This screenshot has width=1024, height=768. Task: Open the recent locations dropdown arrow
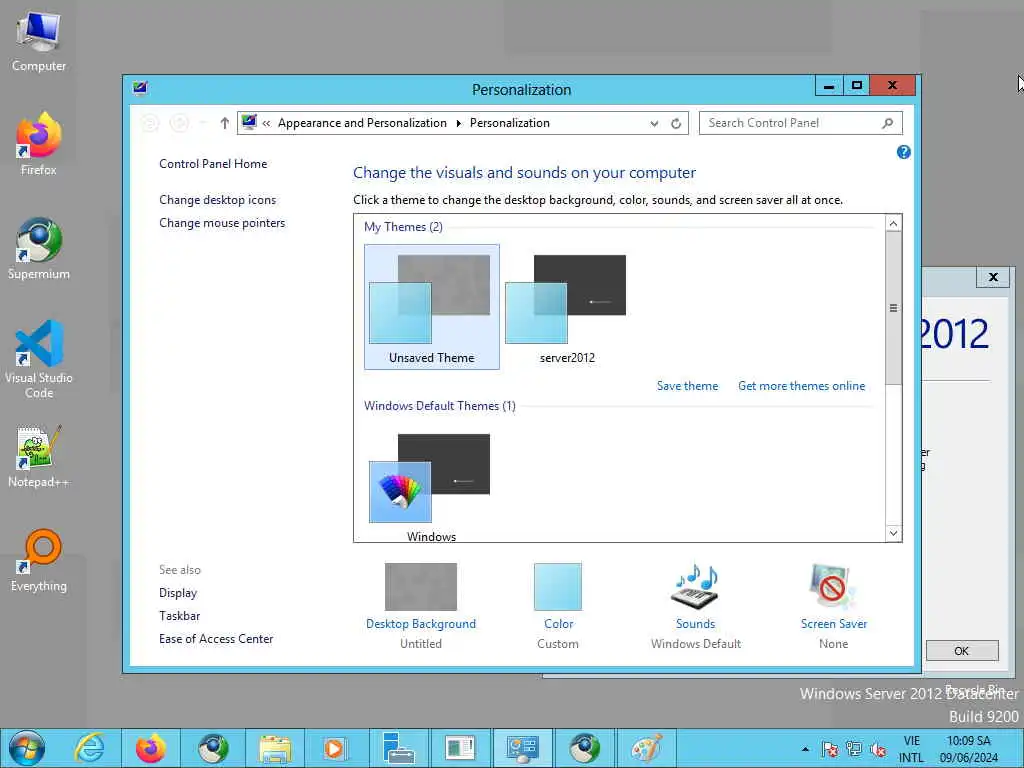point(203,123)
